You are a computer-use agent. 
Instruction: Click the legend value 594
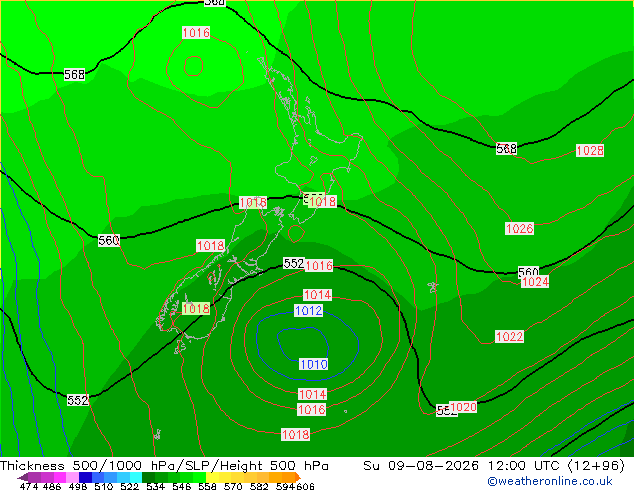pos(285,486)
